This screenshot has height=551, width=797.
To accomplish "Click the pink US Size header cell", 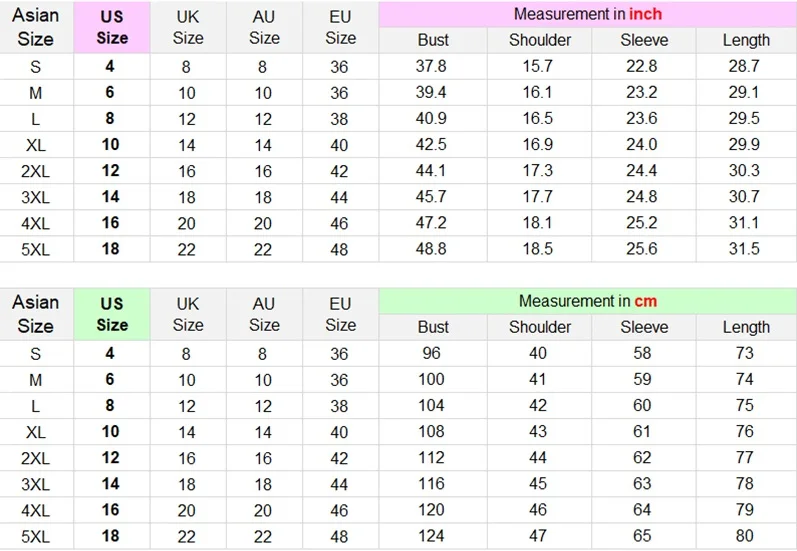I will point(112,28).
